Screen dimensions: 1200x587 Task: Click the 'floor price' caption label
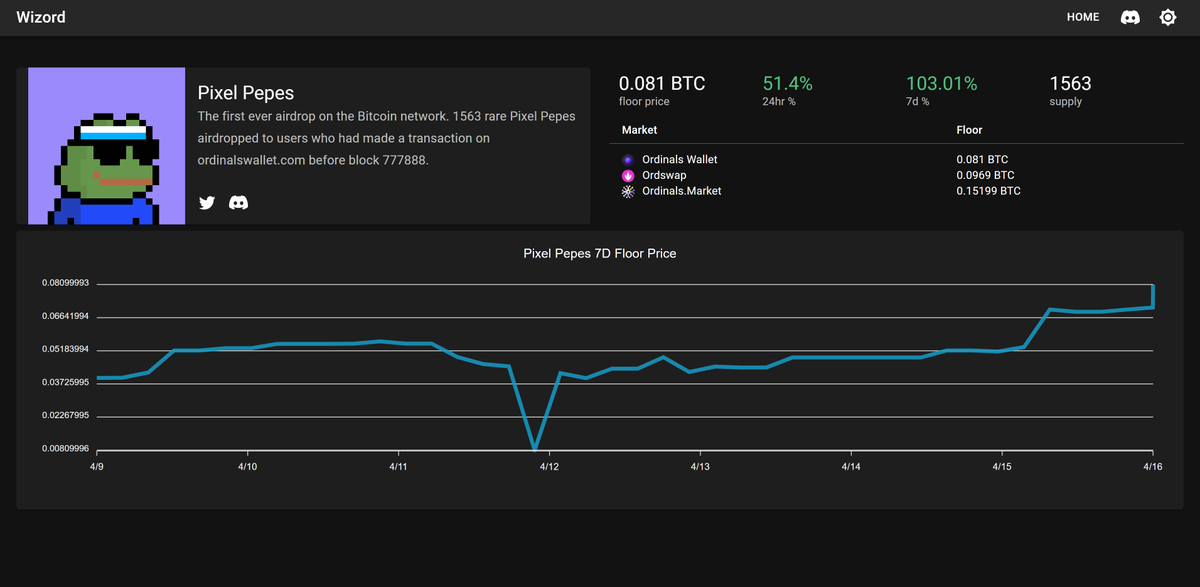(x=644, y=102)
